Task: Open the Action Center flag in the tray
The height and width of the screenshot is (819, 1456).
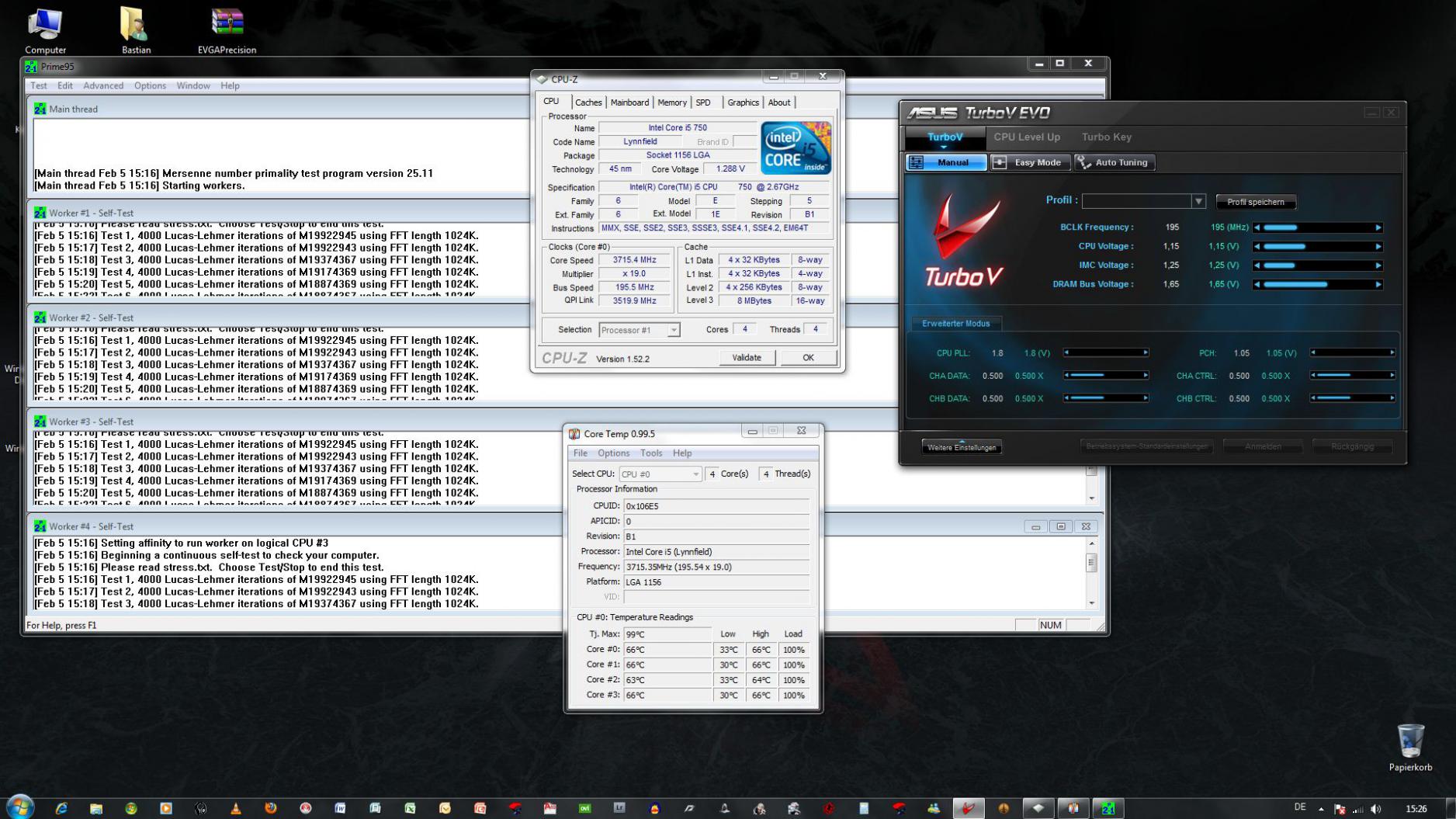Action: (x=1339, y=809)
